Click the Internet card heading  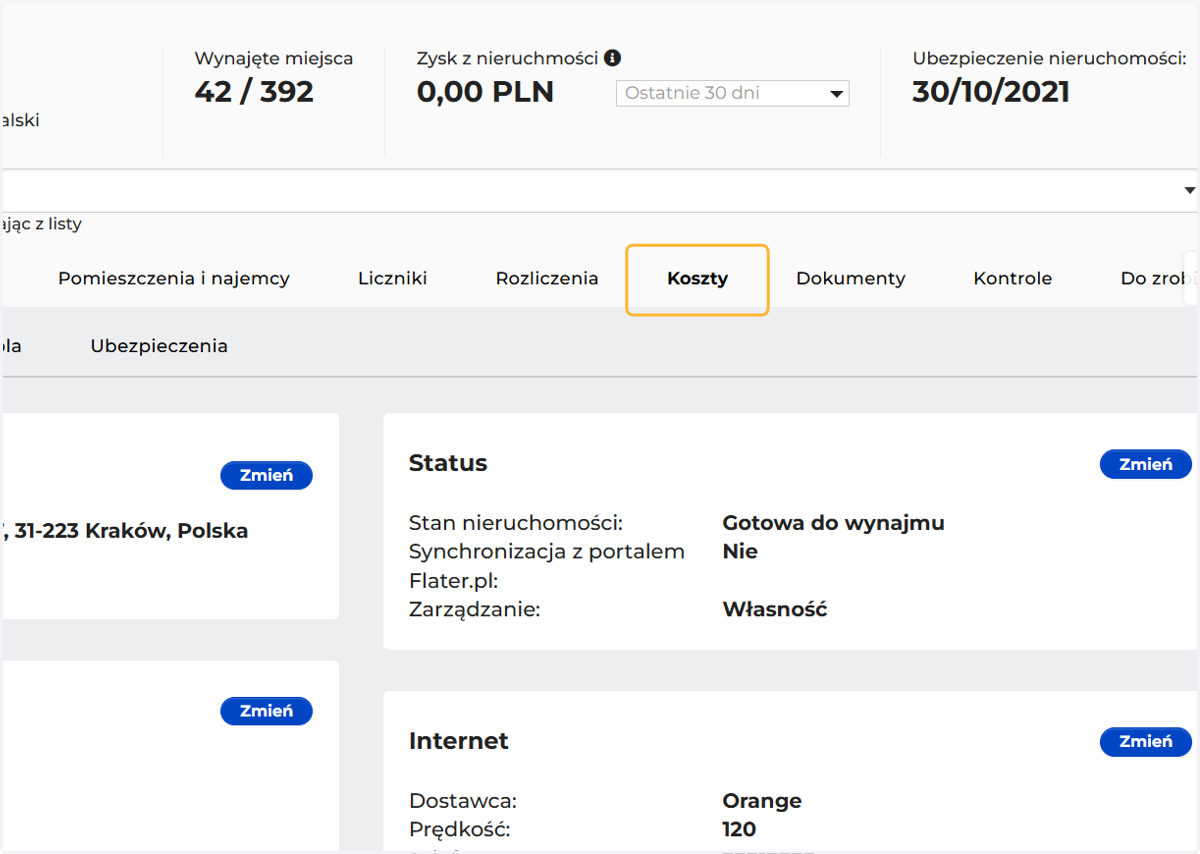(459, 741)
